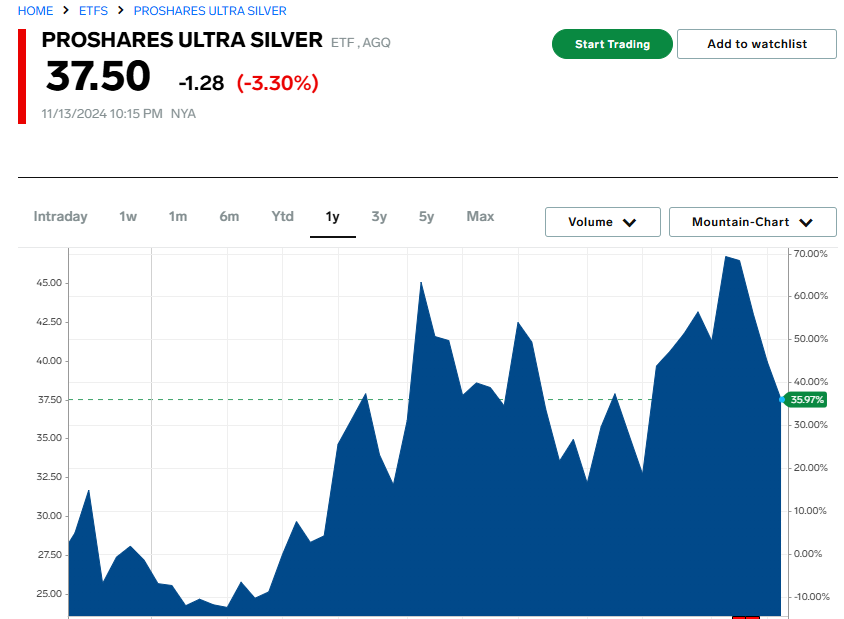Click the 70.00% percent axis label
This screenshot has width=844, height=619.
(811, 254)
